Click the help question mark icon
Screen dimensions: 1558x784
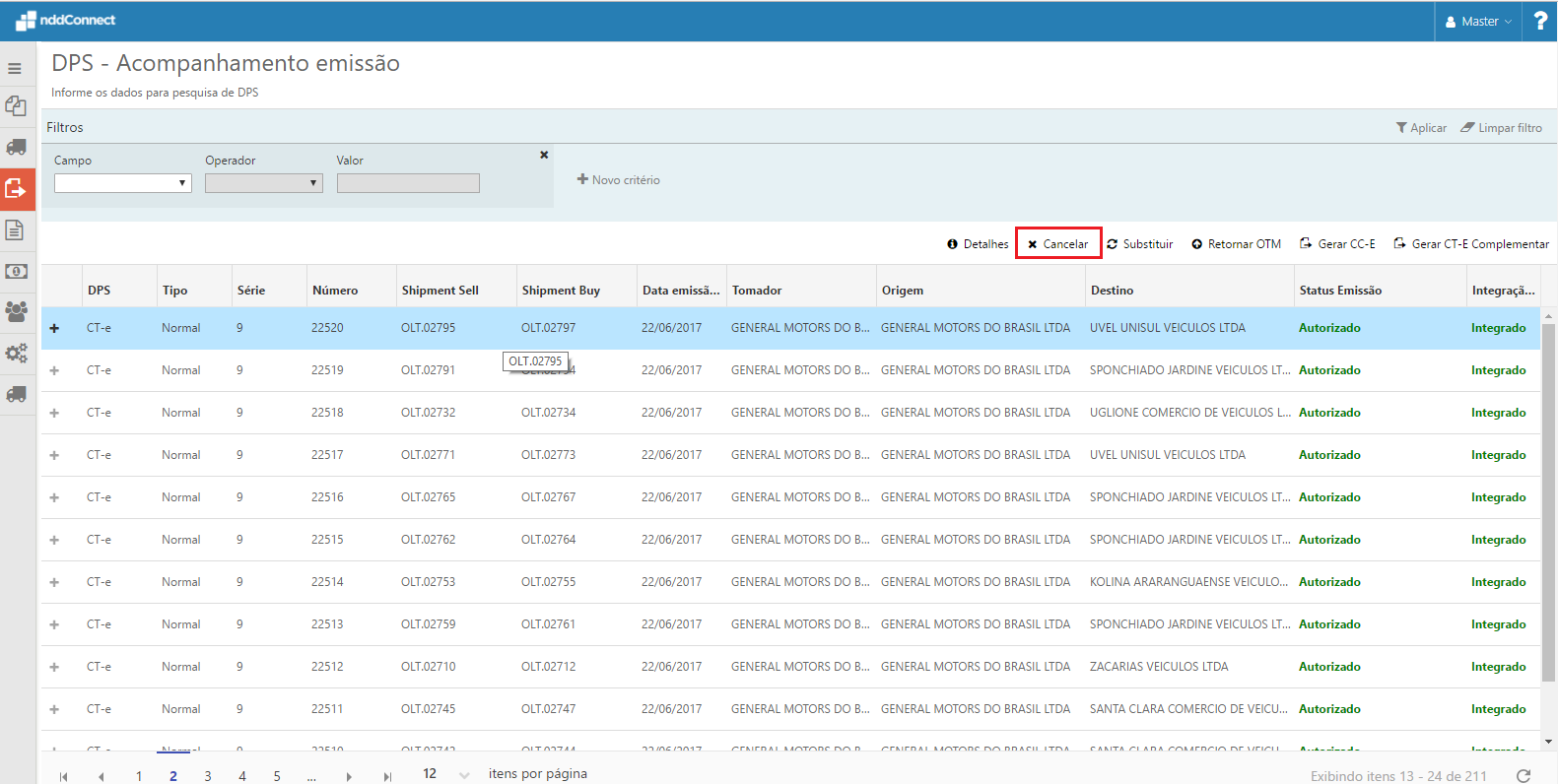[x=1540, y=21]
